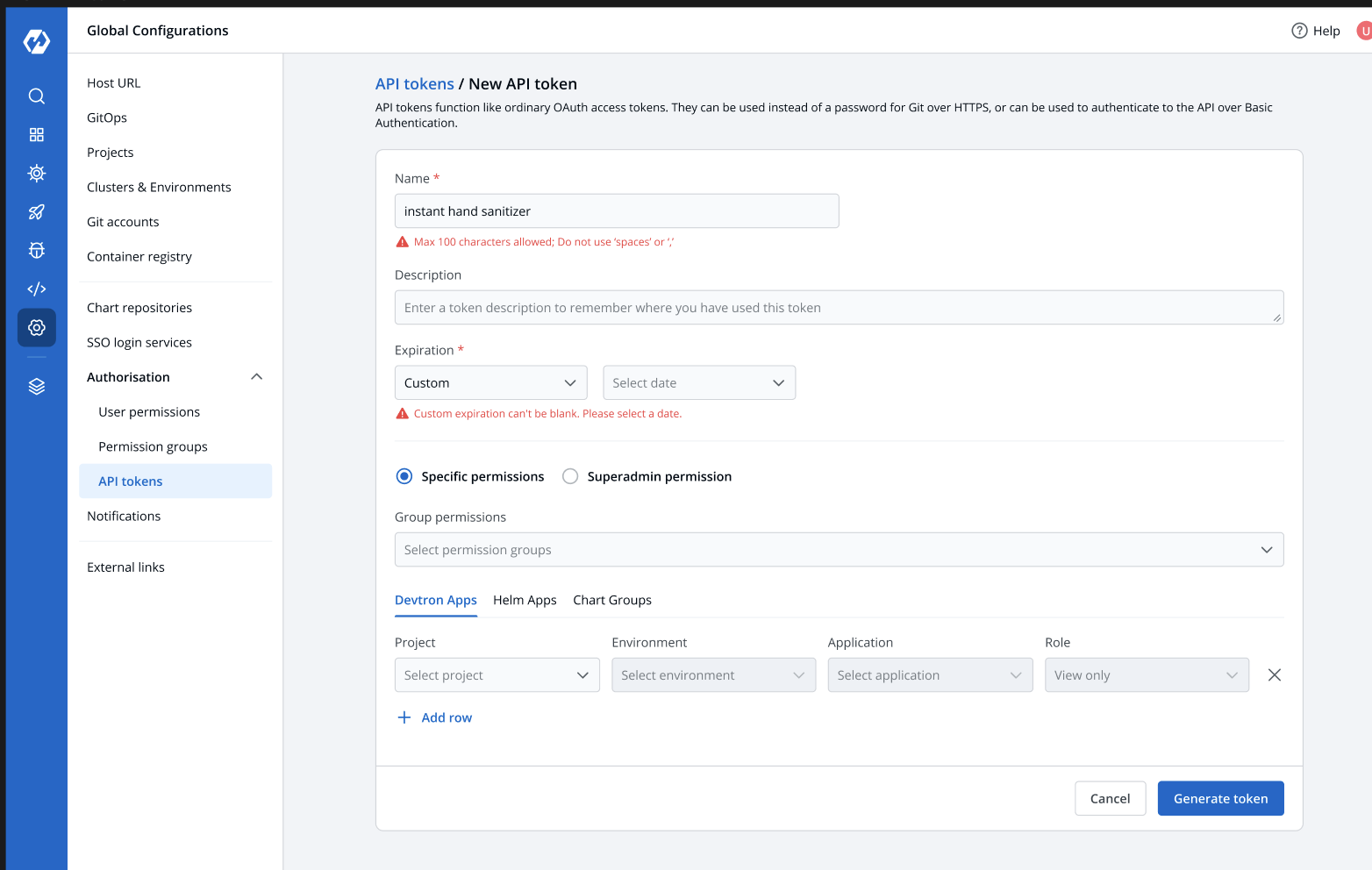Image resolution: width=1372 pixels, height=870 pixels.
Task: Open the bug icon in sidebar
Action: [x=37, y=251]
